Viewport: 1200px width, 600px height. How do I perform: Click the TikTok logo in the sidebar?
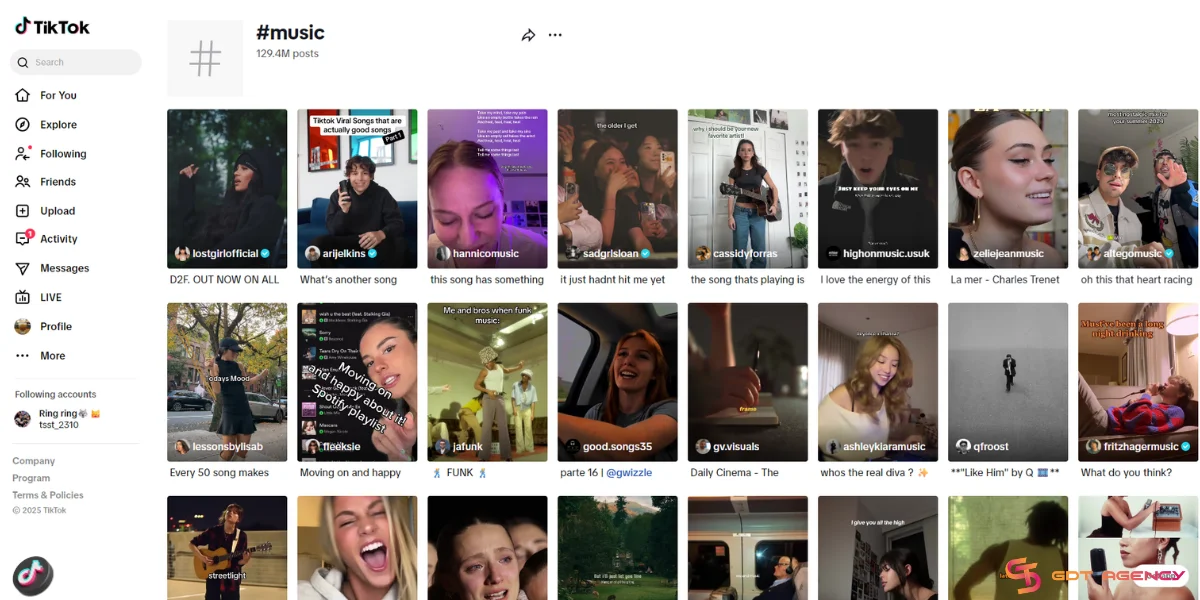(52, 27)
